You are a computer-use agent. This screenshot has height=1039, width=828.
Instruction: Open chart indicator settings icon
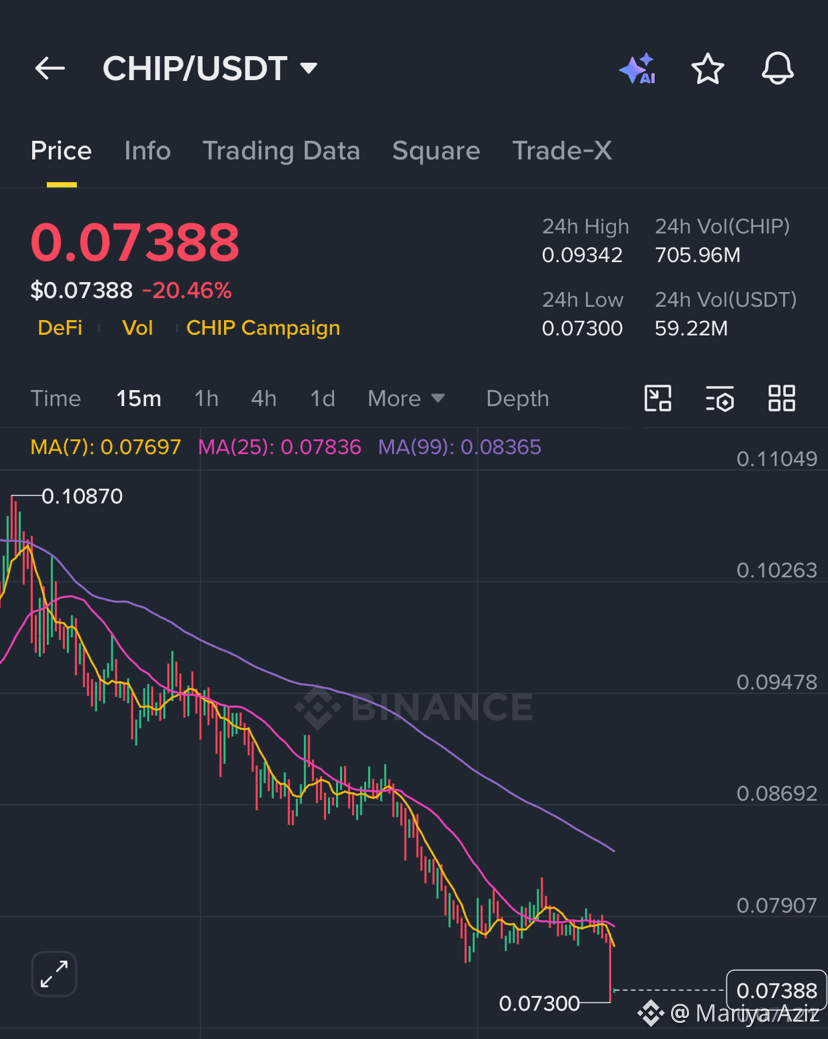(x=719, y=398)
